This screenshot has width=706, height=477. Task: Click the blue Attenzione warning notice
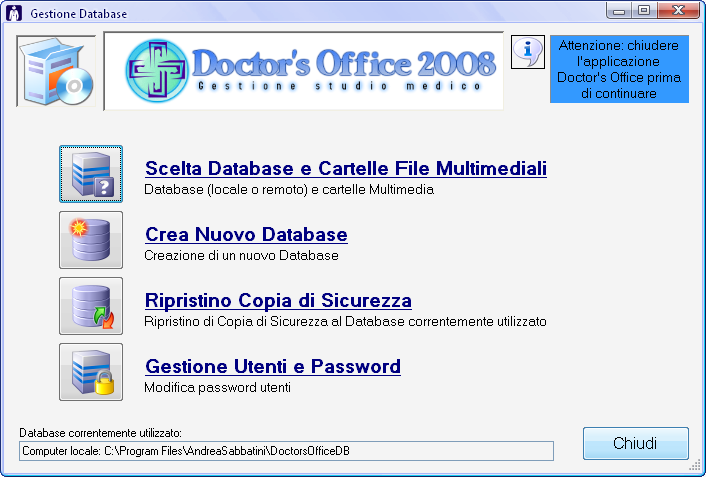point(619,69)
